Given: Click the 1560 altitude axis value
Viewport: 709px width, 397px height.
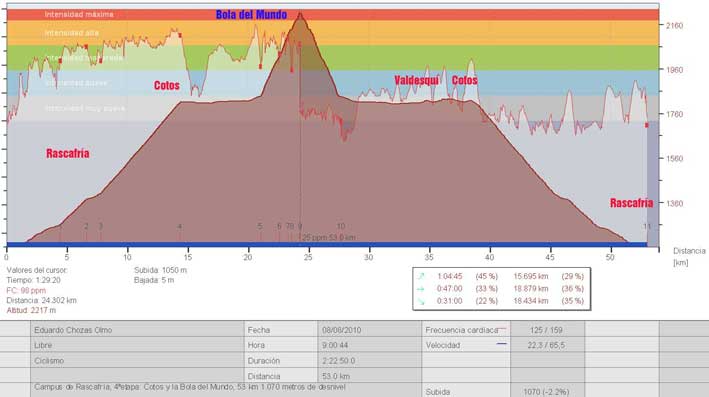Looking at the screenshot, I should point(674,159).
